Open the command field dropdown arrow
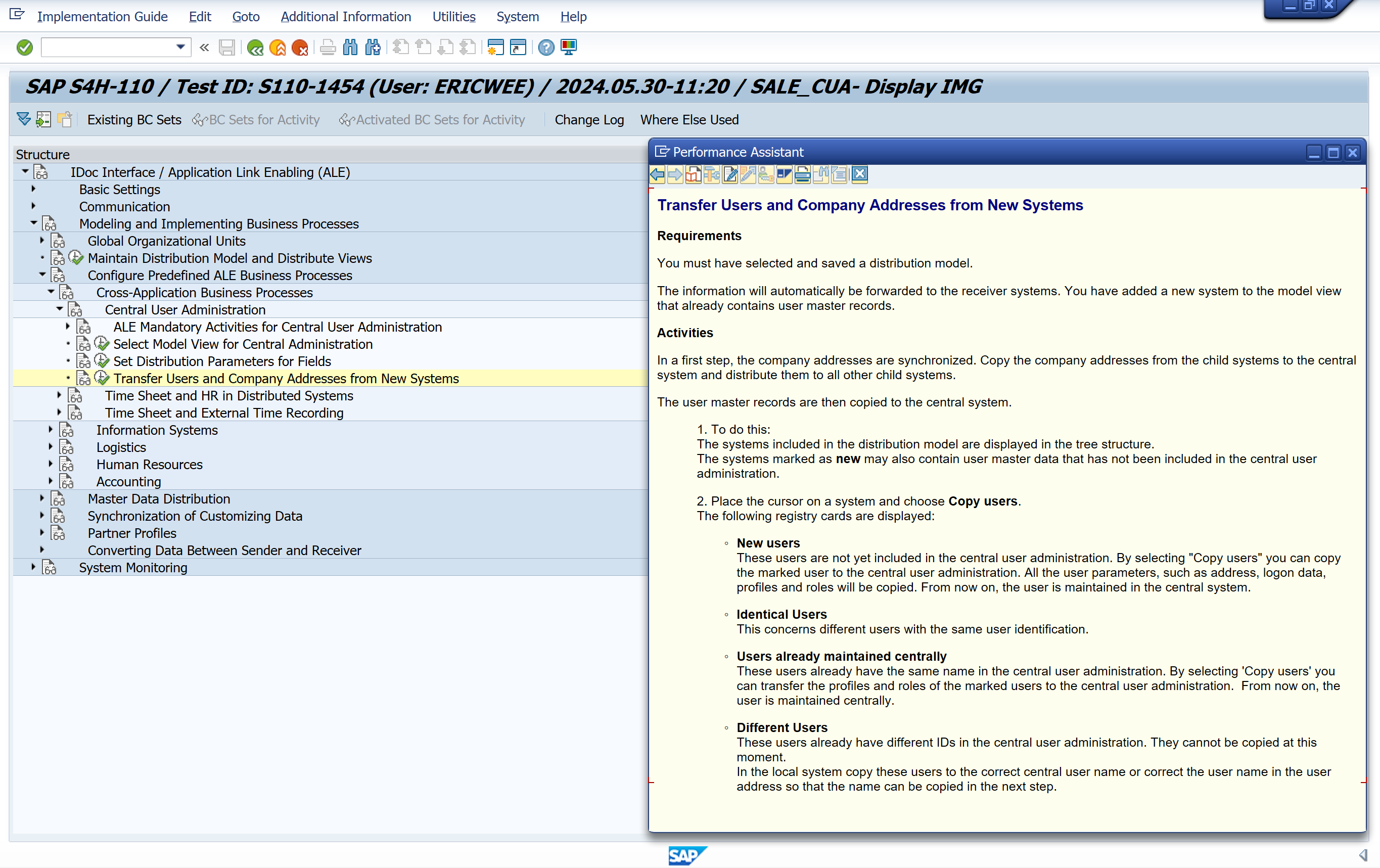 click(180, 47)
